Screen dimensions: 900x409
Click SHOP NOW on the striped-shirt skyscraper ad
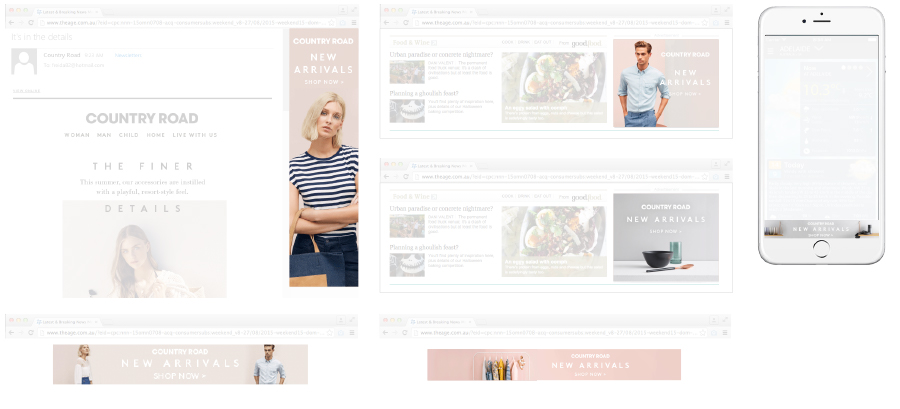[324, 82]
